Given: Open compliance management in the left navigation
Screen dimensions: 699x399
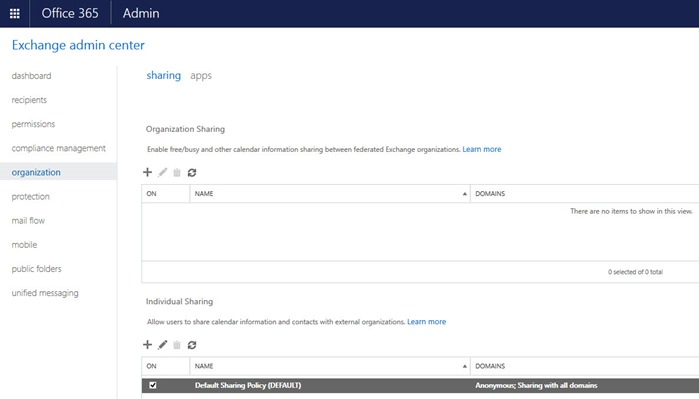Looking at the screenshot, I should (58, 148).
